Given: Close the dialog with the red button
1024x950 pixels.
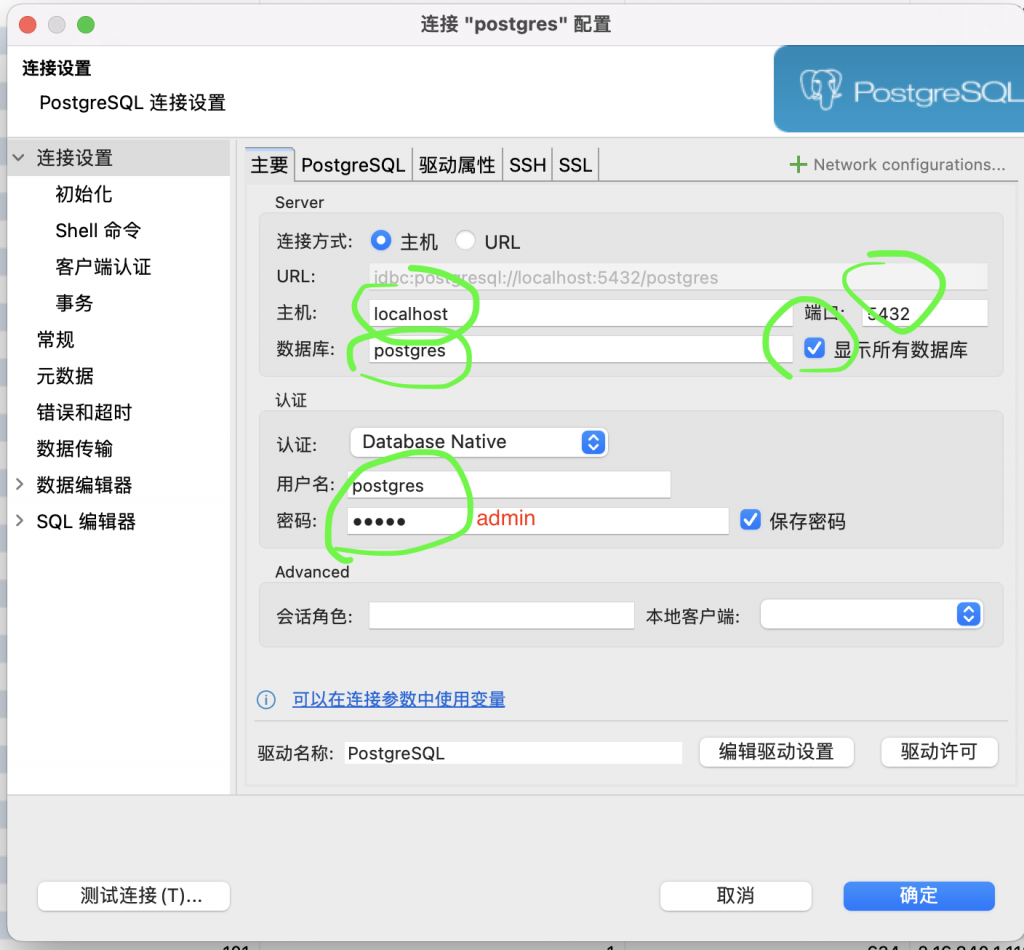Looking at the screenshot, I should [27, 25].
